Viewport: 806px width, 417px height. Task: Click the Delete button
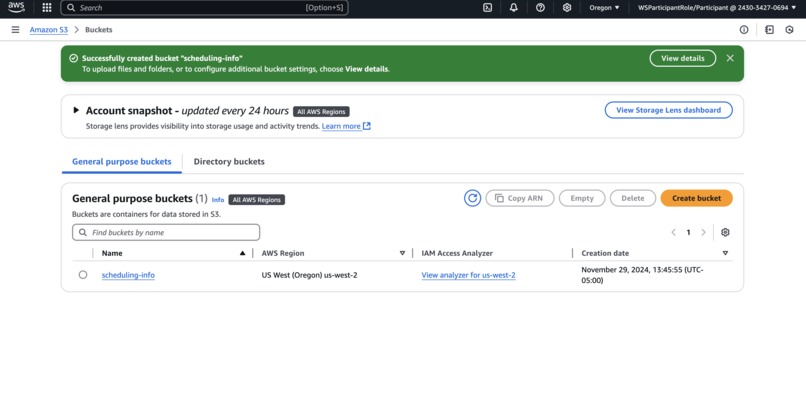point(633,198)
